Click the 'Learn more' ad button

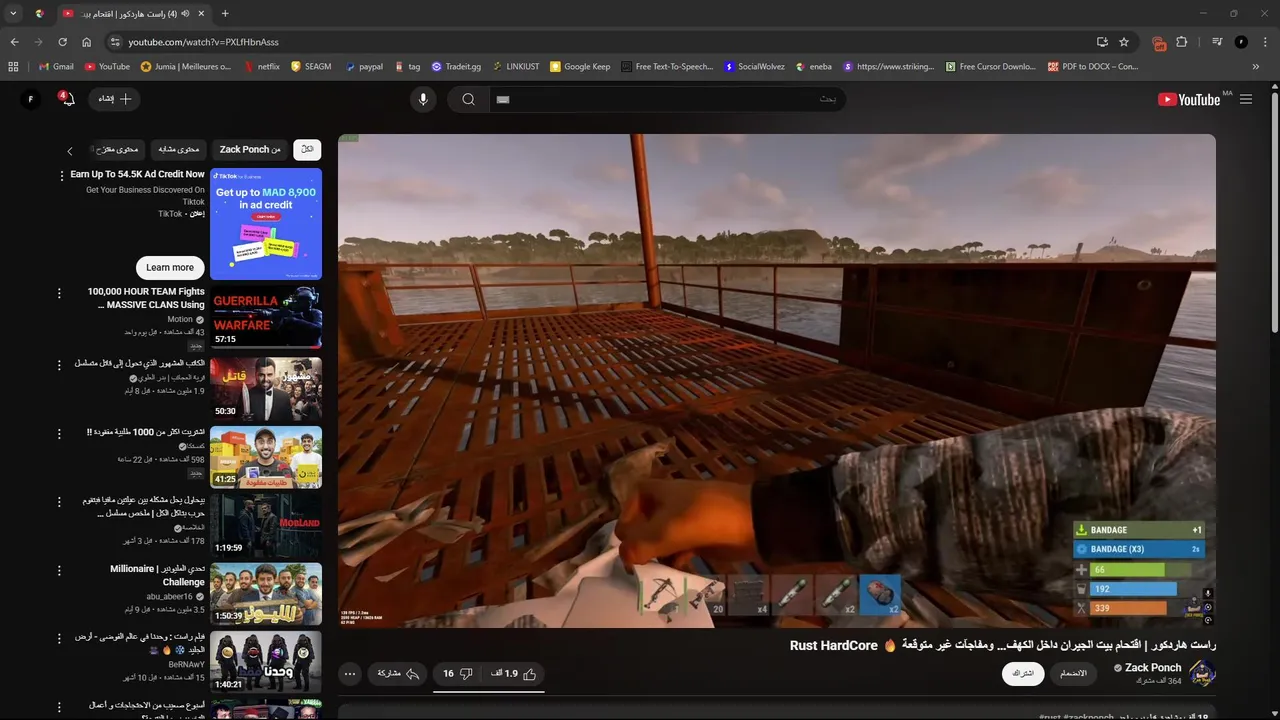[x=170, y=267]
